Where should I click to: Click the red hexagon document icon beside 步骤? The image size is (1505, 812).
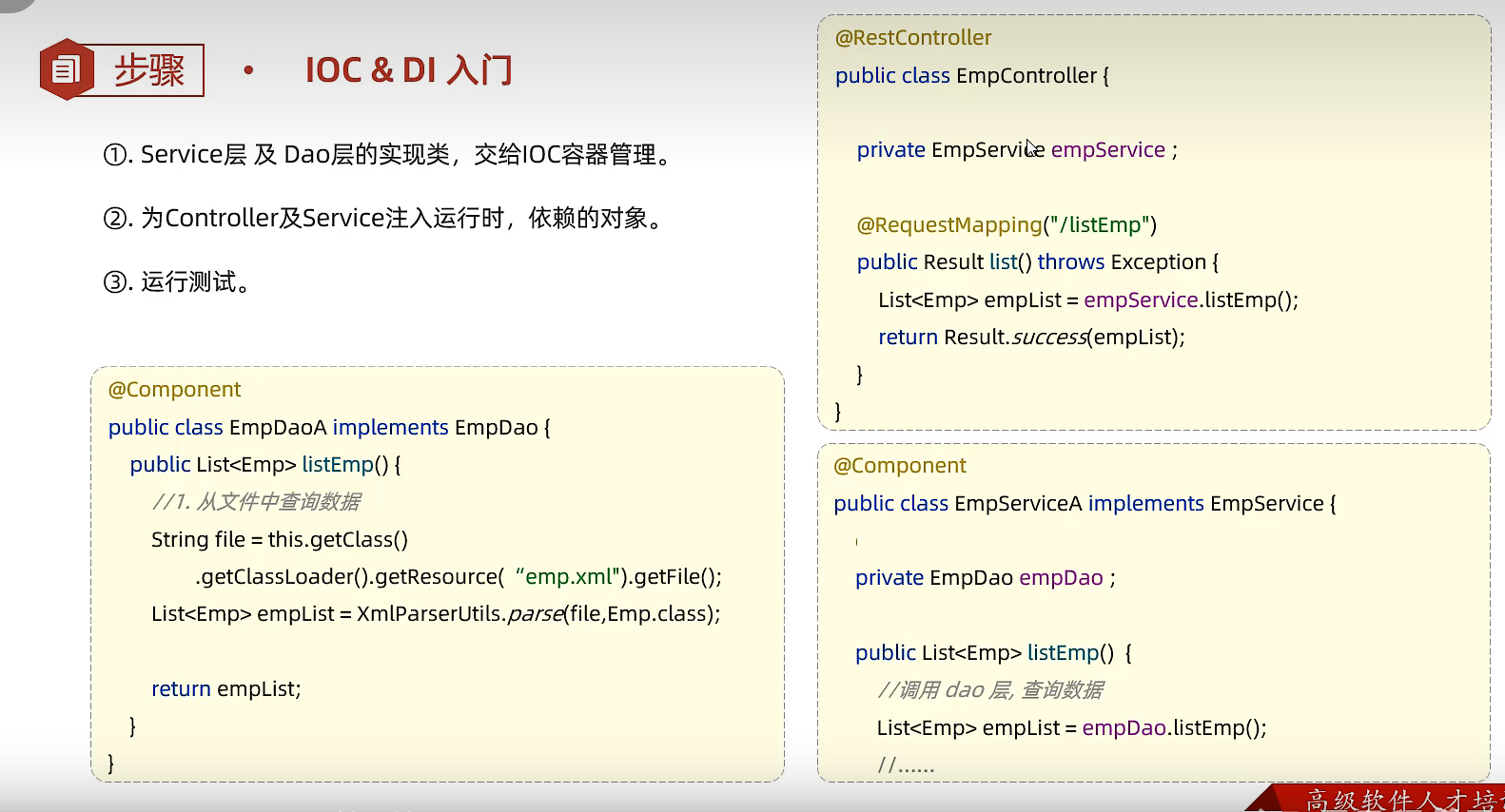click(67, 69)
